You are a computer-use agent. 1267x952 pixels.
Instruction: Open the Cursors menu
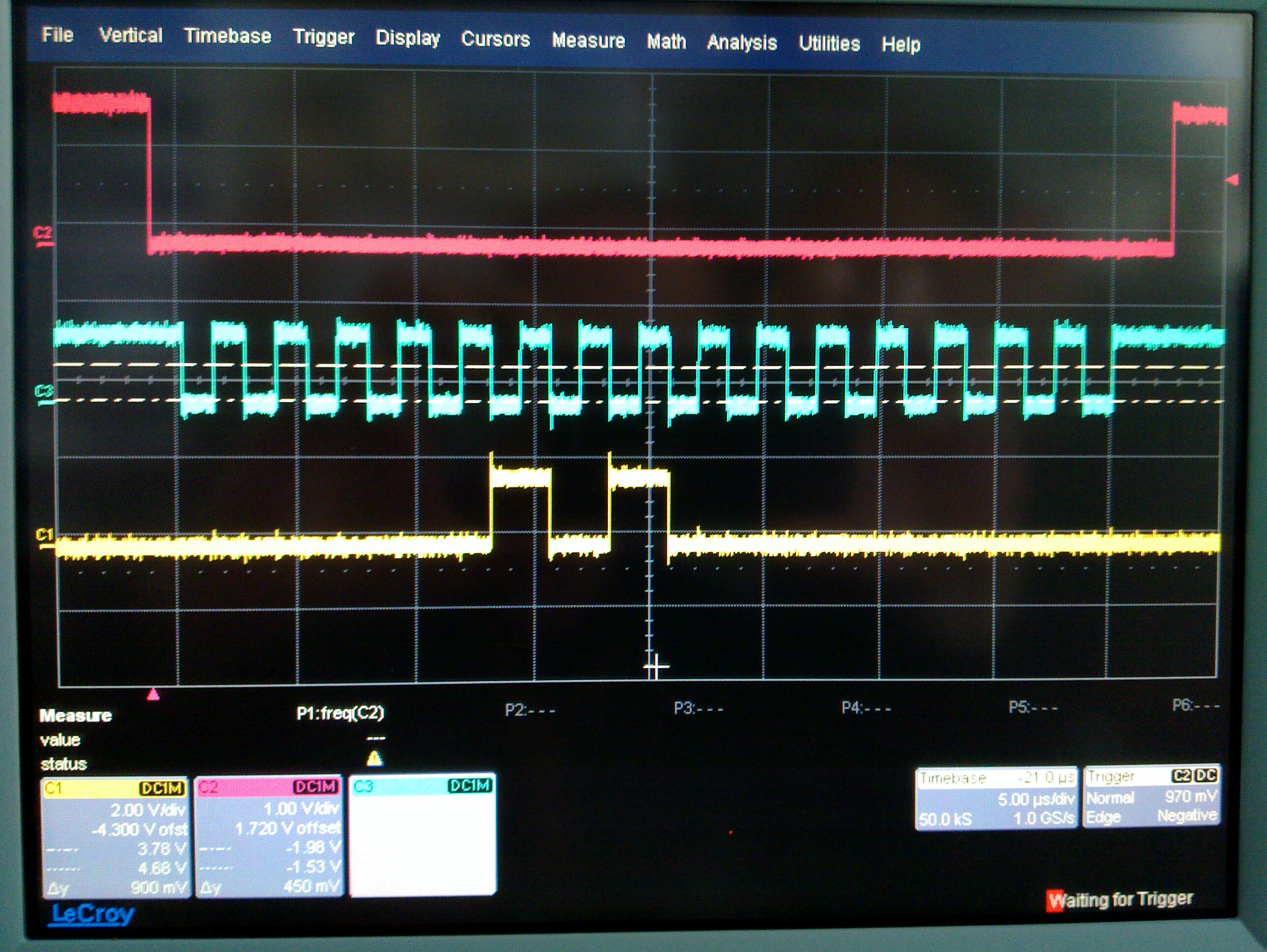(x=495, y=39)
